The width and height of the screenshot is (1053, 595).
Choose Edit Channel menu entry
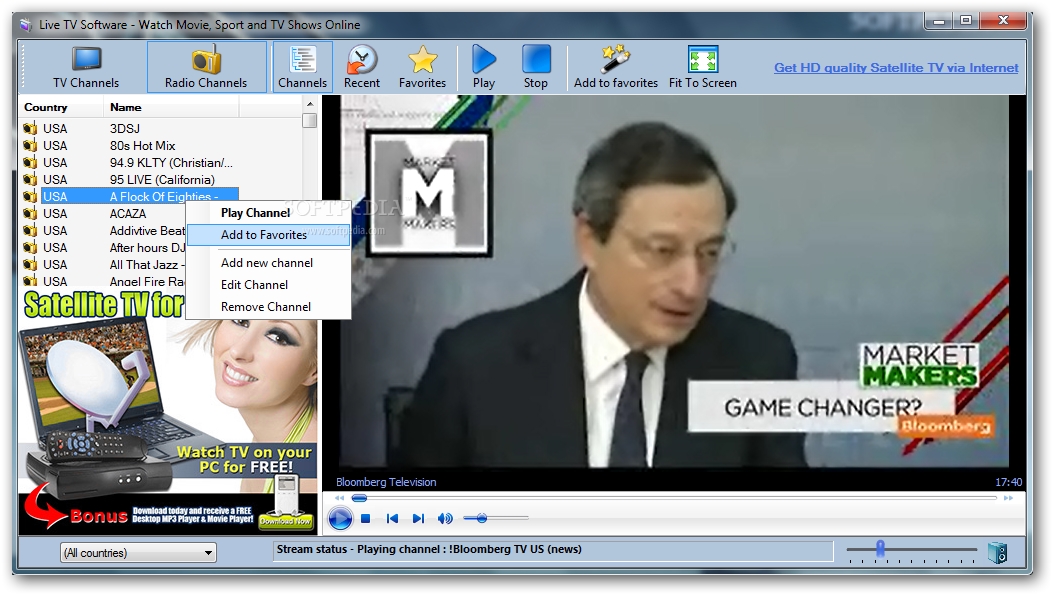click(268, 285)
